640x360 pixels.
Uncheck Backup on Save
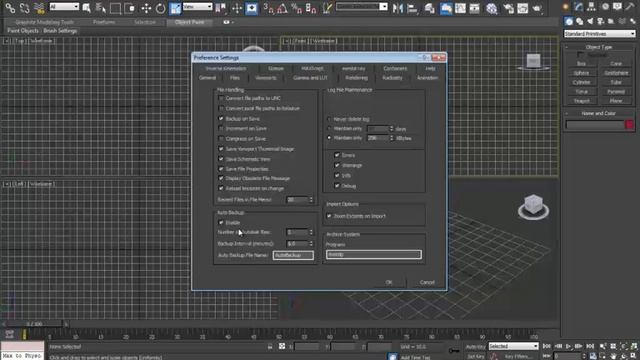(221, 119)
